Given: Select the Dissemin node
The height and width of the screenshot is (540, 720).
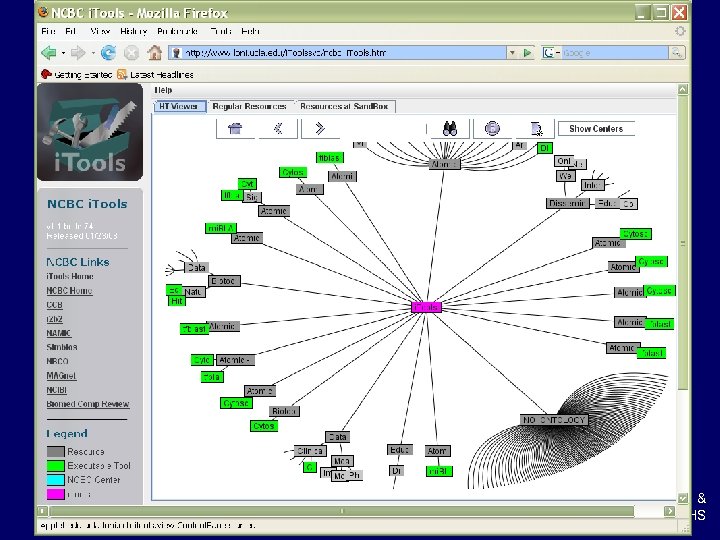Looking at the screenshot, I should pyautogui.click(x=568, y=203).
